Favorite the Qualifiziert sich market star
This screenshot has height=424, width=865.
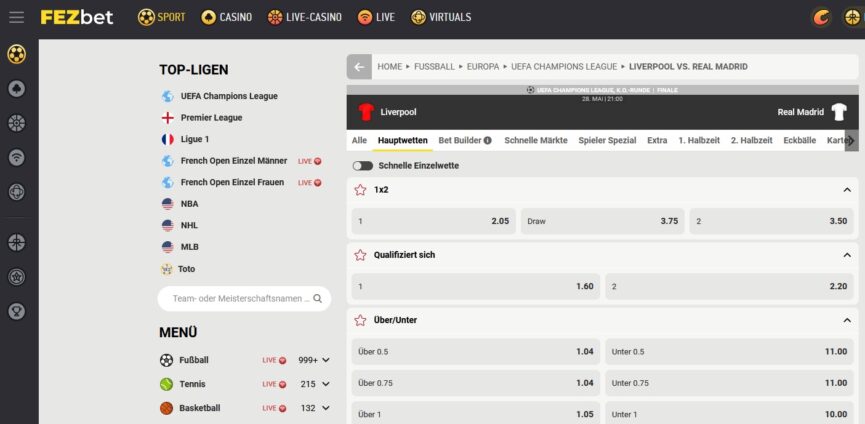(x=360, y=255)
